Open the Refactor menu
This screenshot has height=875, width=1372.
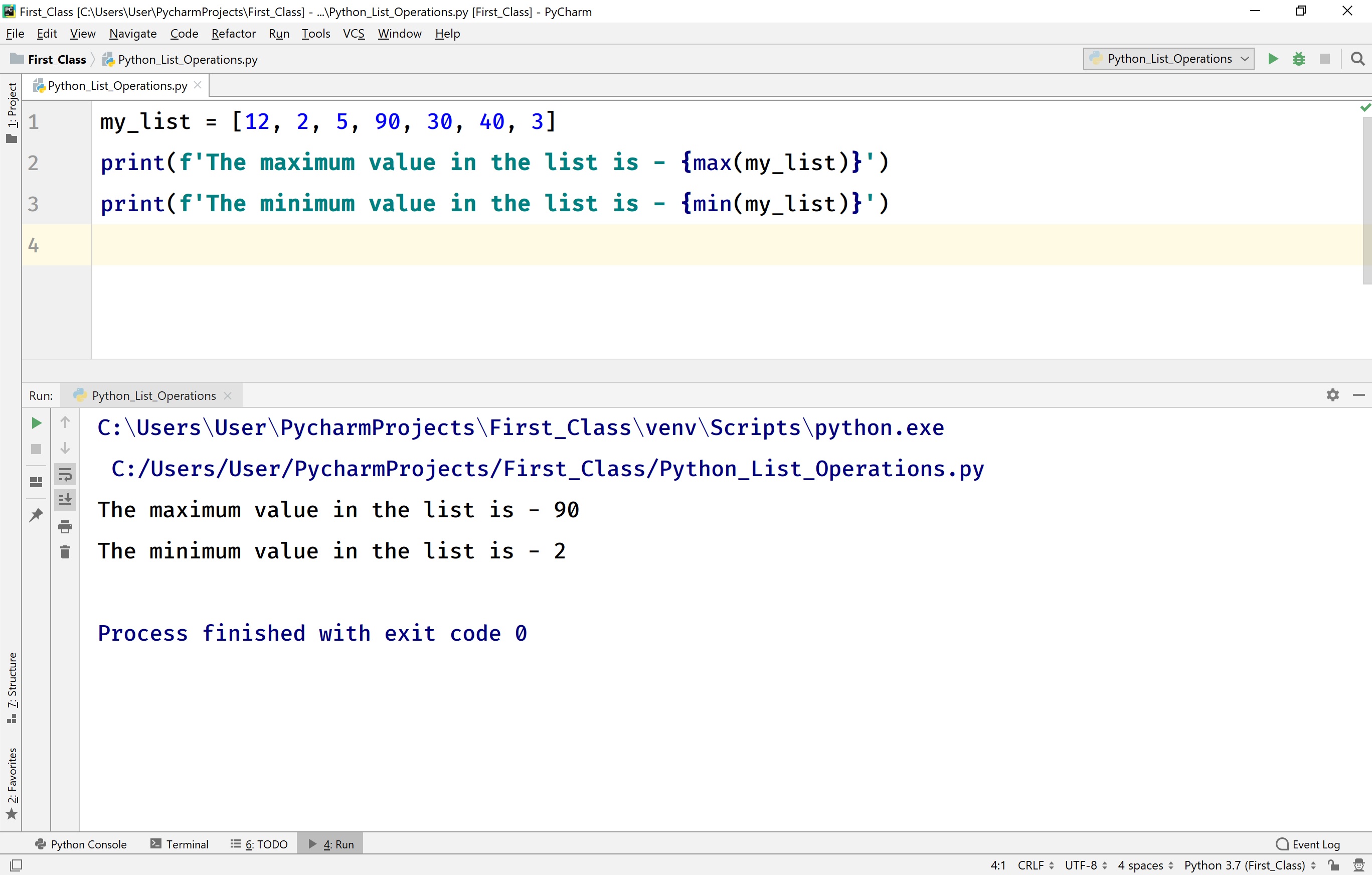233,34
